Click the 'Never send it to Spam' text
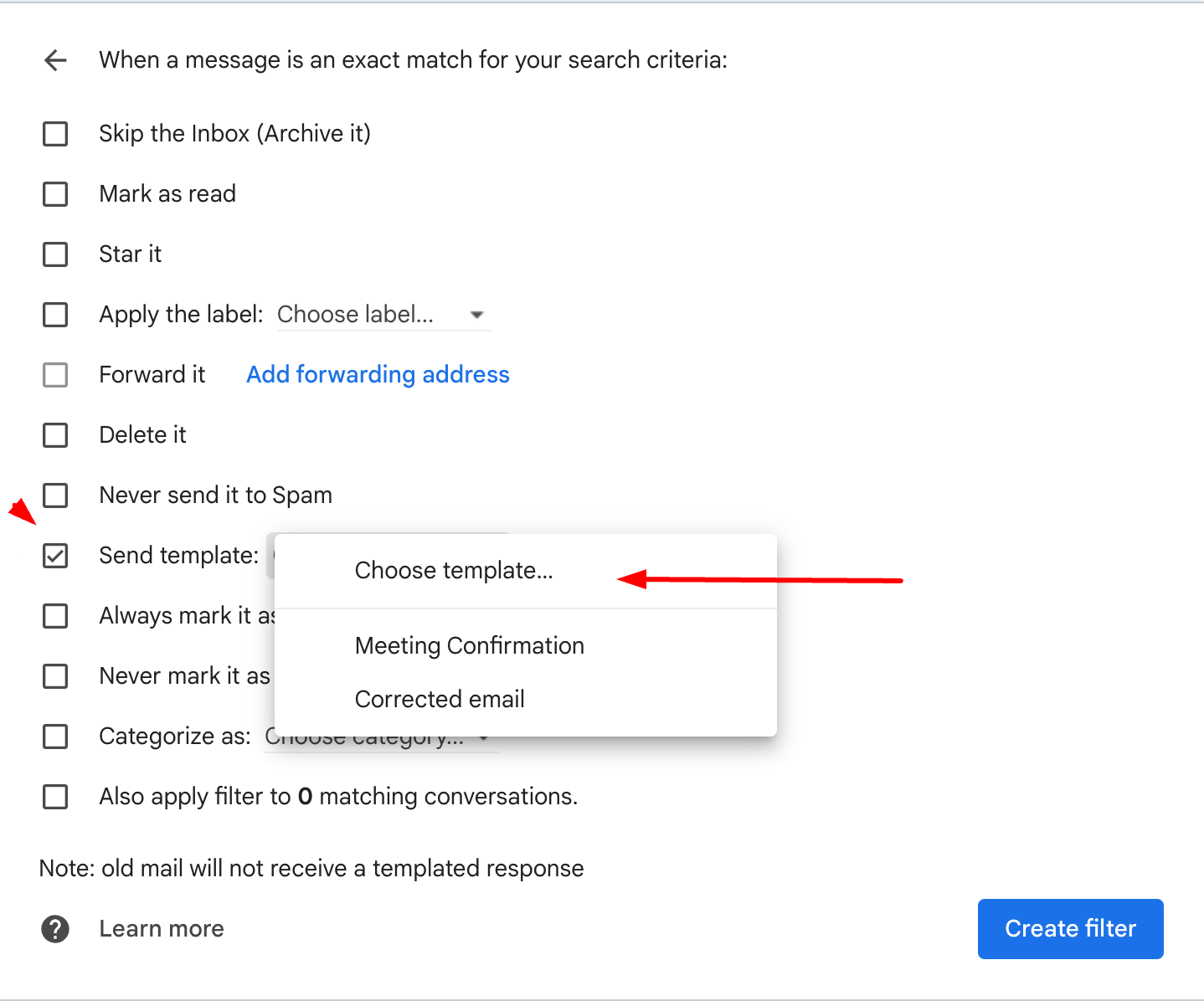The width and height of the screenshot is (1204, 1001). tap(216, 495)
